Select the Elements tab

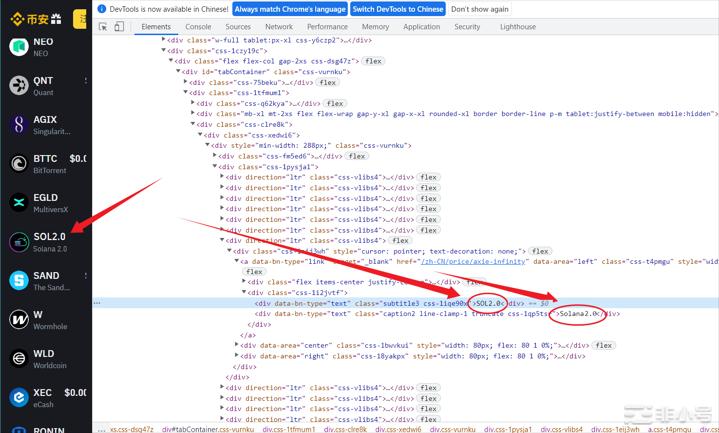coord(156,27)
